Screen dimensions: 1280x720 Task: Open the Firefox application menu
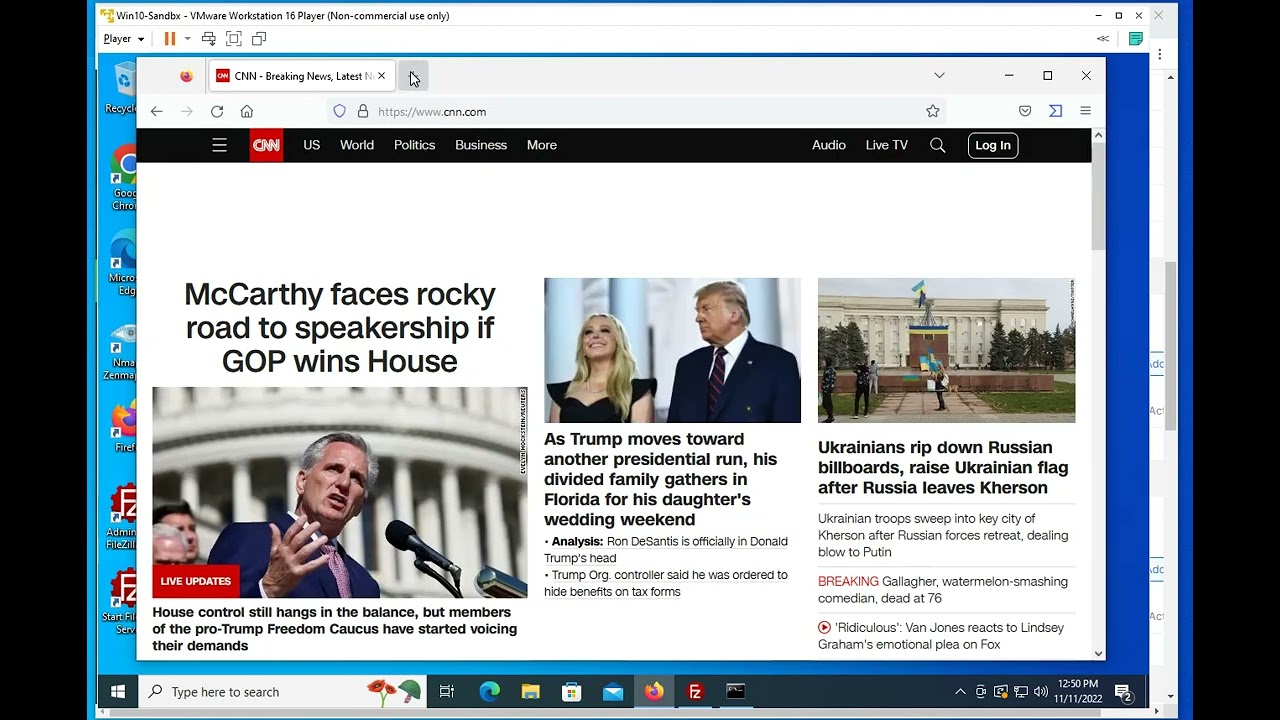coord(1085,111)
